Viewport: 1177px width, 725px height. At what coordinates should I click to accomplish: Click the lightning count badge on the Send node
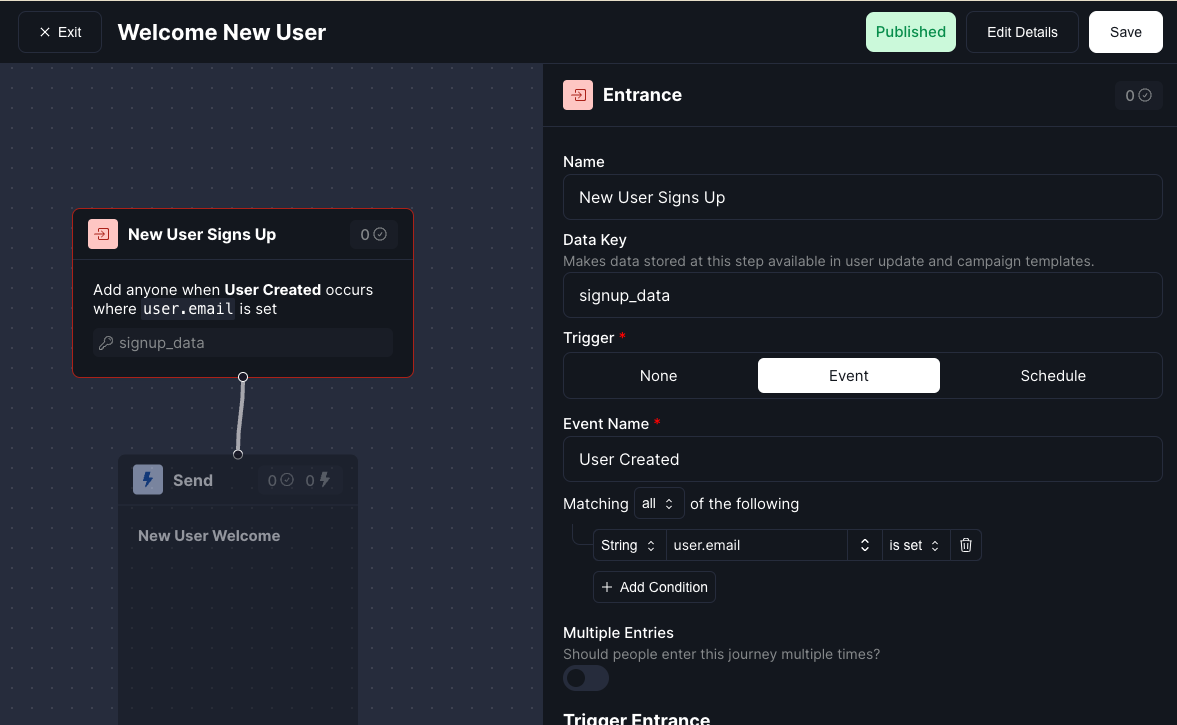319,480
